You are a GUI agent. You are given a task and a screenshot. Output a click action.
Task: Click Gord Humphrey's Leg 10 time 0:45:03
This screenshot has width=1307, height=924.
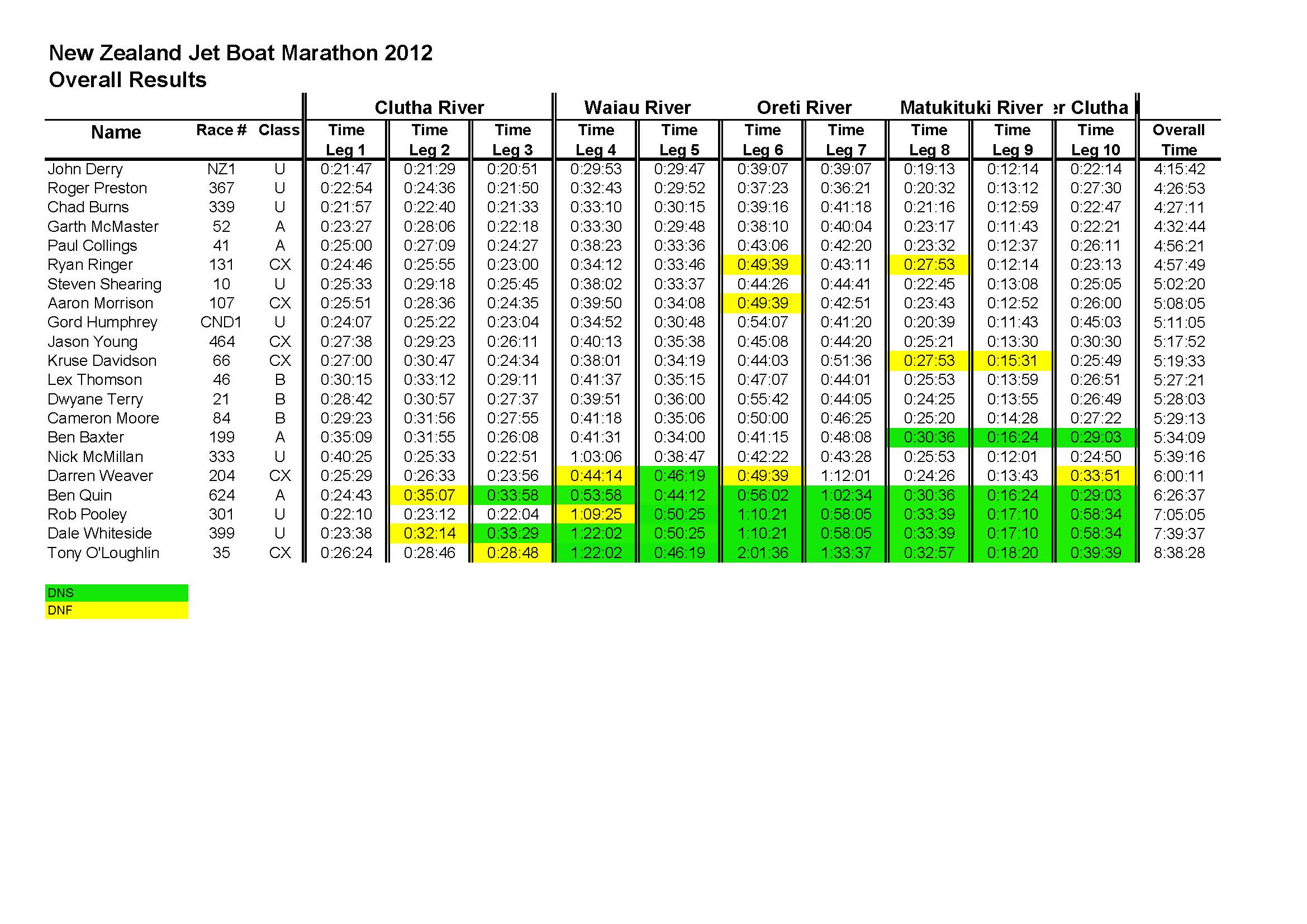(x=1096, y=322)
